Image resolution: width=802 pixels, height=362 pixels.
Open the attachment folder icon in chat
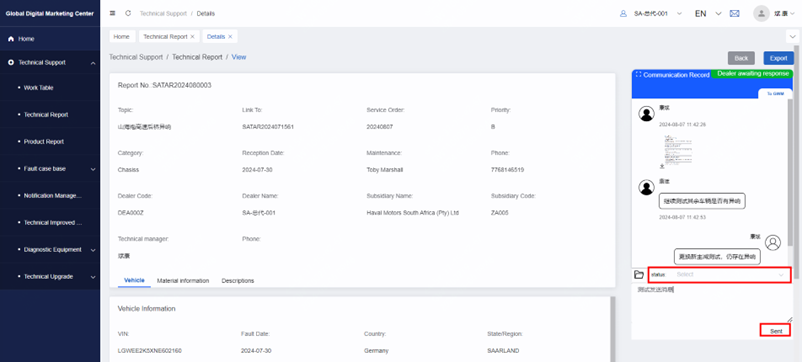pyautogui.click(x=639, y=275)
